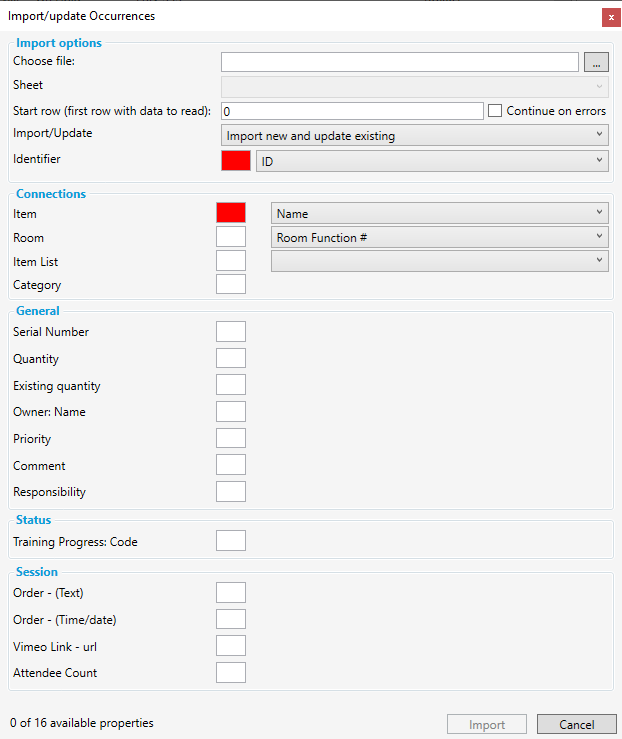Select the Item List column box
This screenshot has width=622, height=739.
pos(231,261)
